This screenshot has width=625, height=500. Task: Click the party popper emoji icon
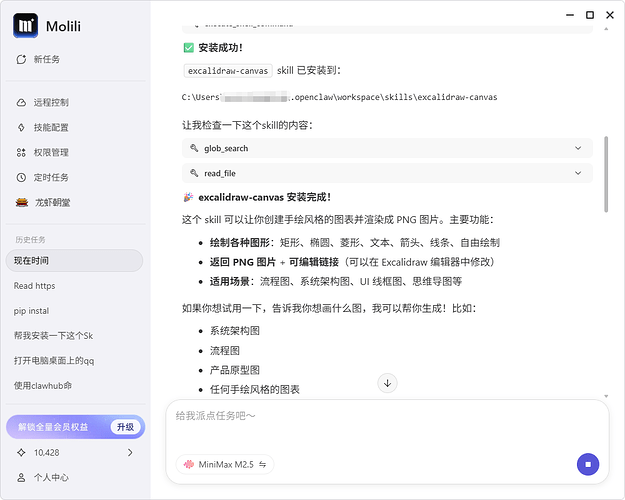click(x=188, y=197)
